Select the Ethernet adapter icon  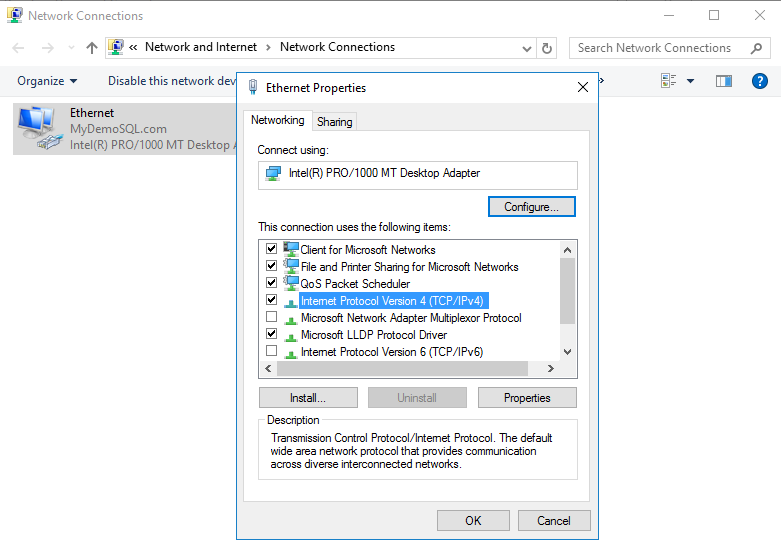point(38,130)
